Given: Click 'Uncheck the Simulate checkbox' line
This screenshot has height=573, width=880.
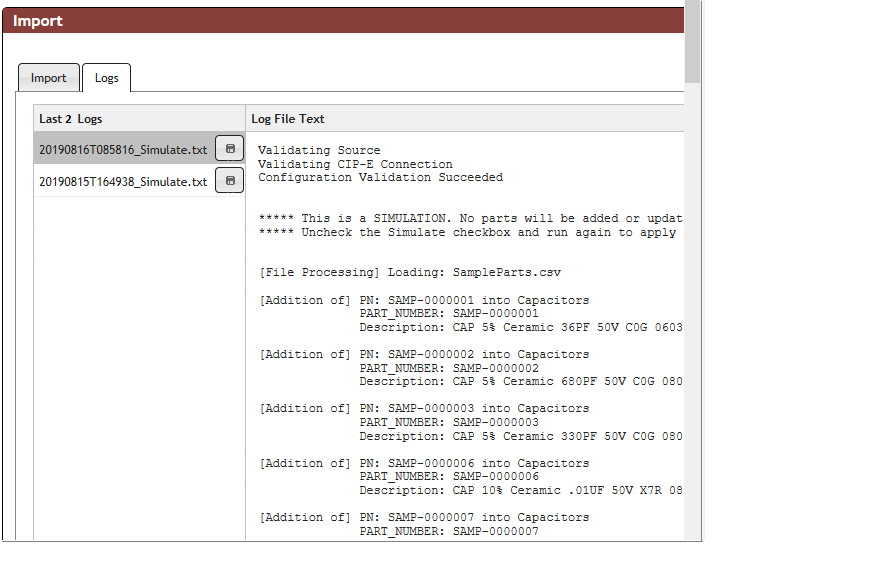Looking at the screenshot, I should 468,232.
